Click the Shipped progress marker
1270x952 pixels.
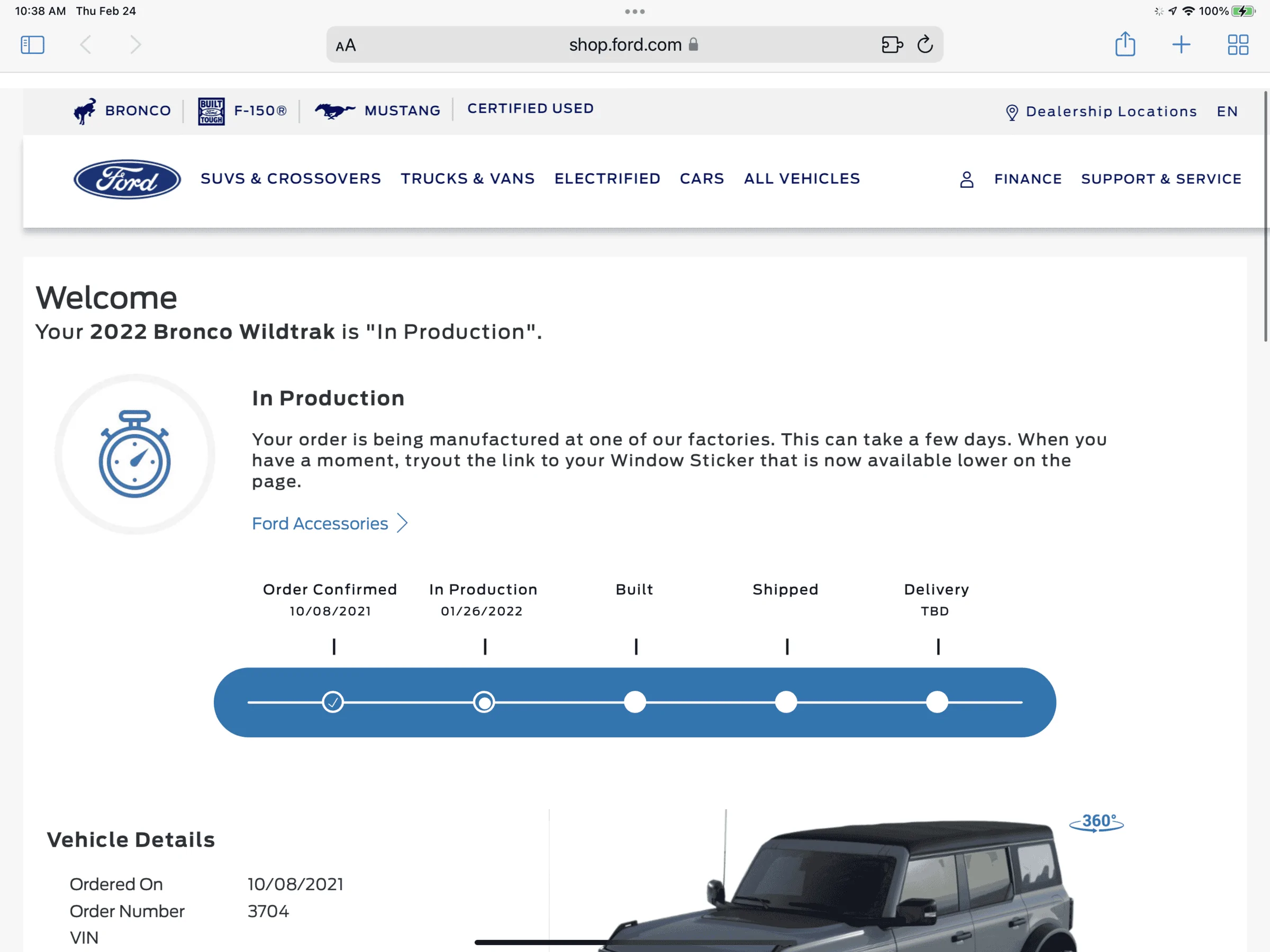click(786, 702)
